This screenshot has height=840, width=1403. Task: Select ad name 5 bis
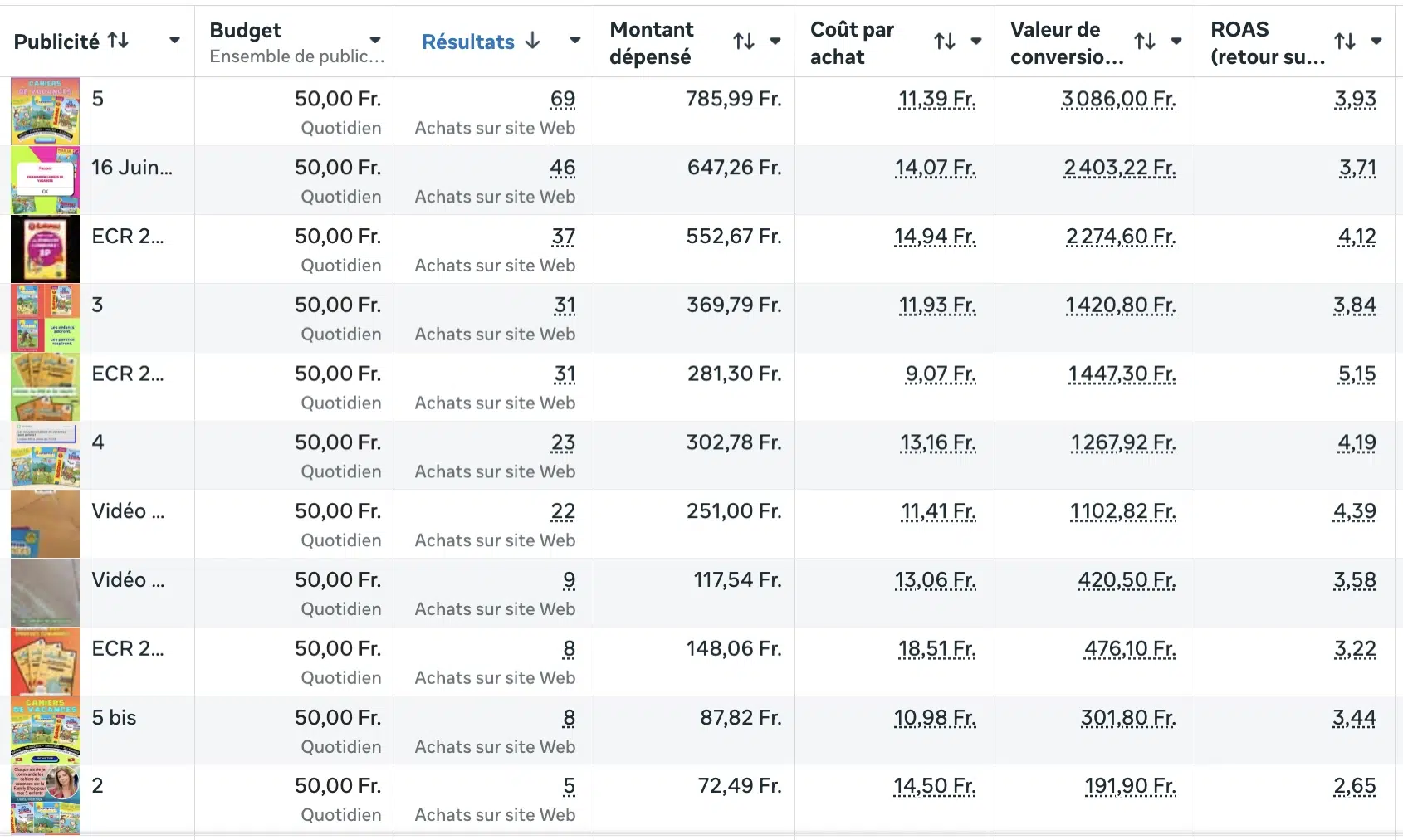coord(114,718)
